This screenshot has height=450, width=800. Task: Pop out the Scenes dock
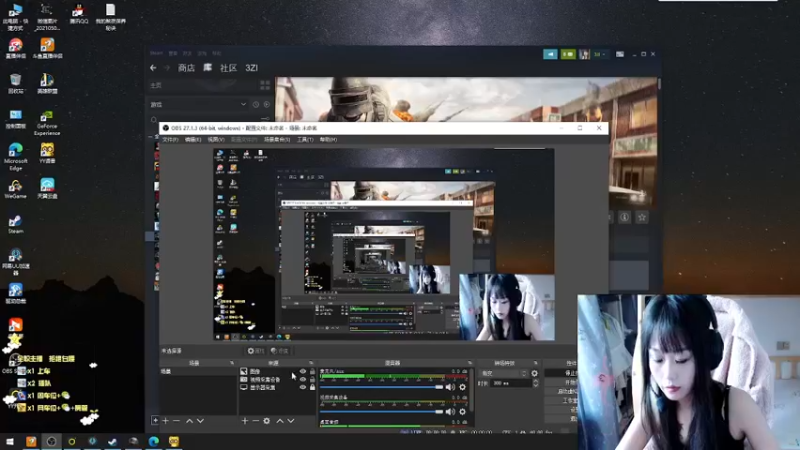[x=232, y=363]
